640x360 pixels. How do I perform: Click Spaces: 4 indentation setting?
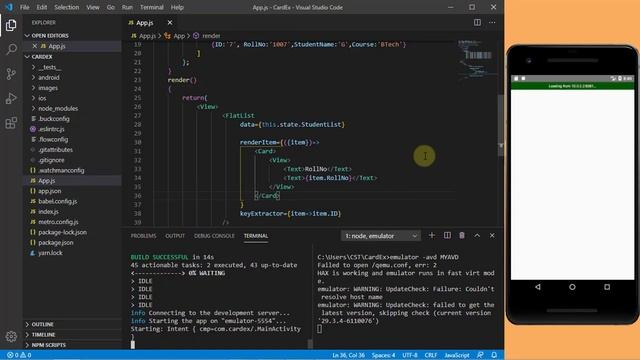[x=383, y=356]
